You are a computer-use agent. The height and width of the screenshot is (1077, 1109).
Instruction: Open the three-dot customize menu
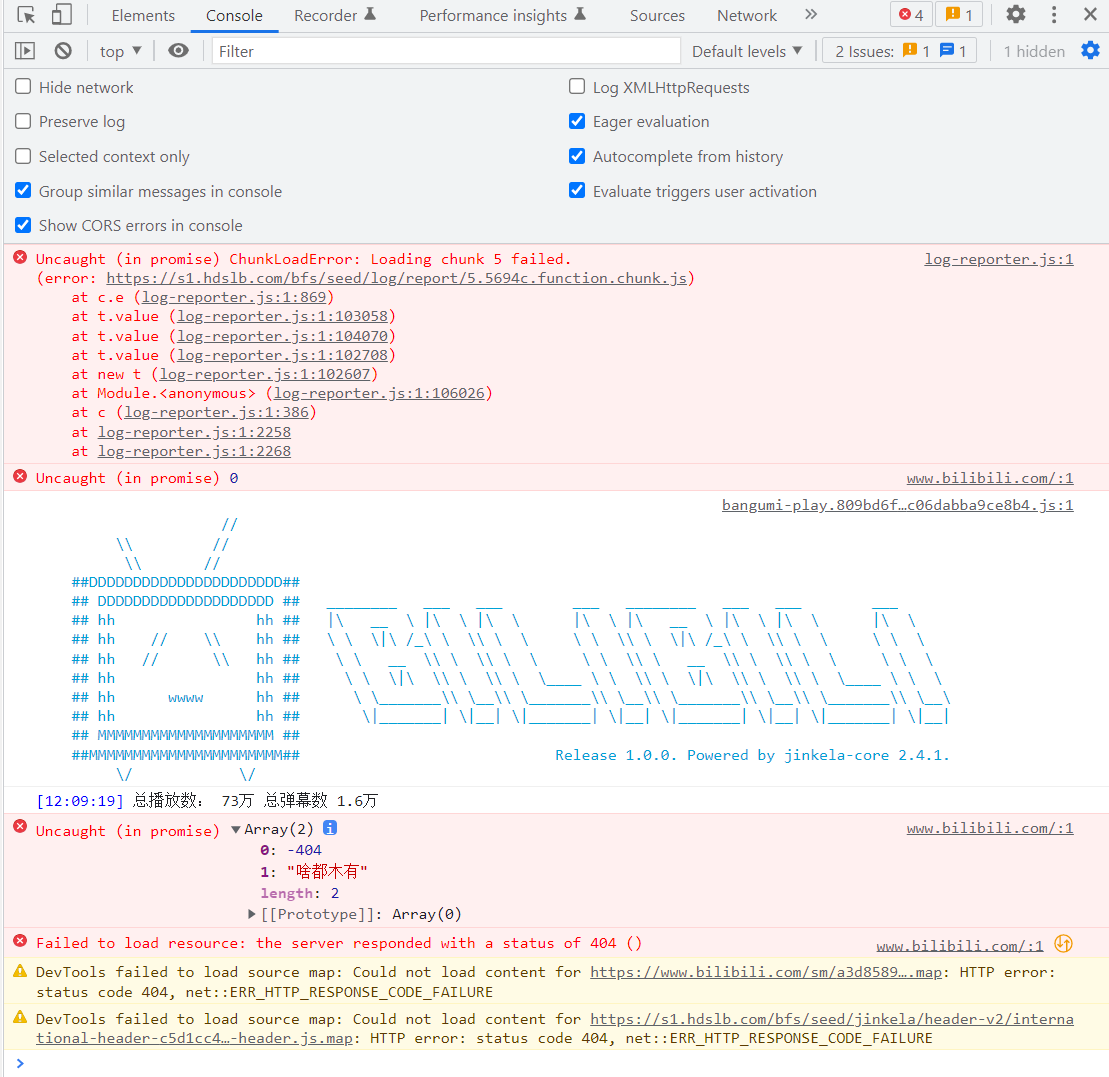pos(1054,14)
